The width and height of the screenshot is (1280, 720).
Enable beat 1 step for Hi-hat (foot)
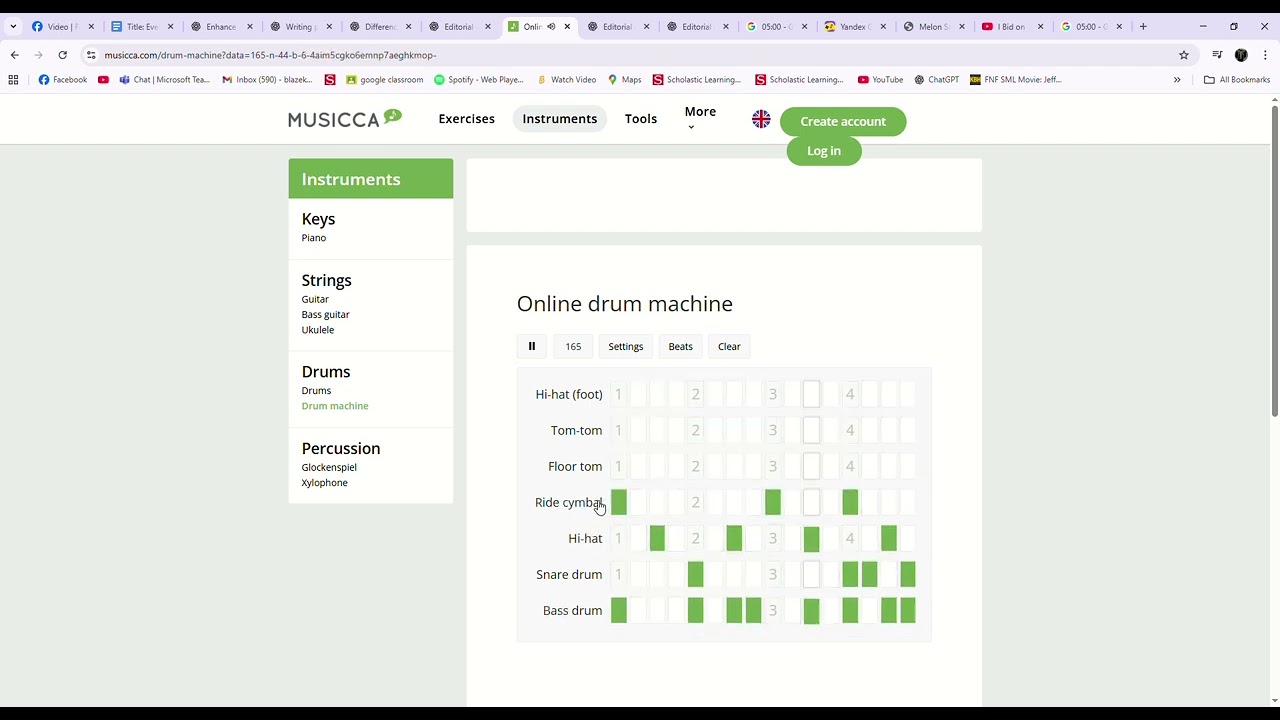[x=618, y=394]
